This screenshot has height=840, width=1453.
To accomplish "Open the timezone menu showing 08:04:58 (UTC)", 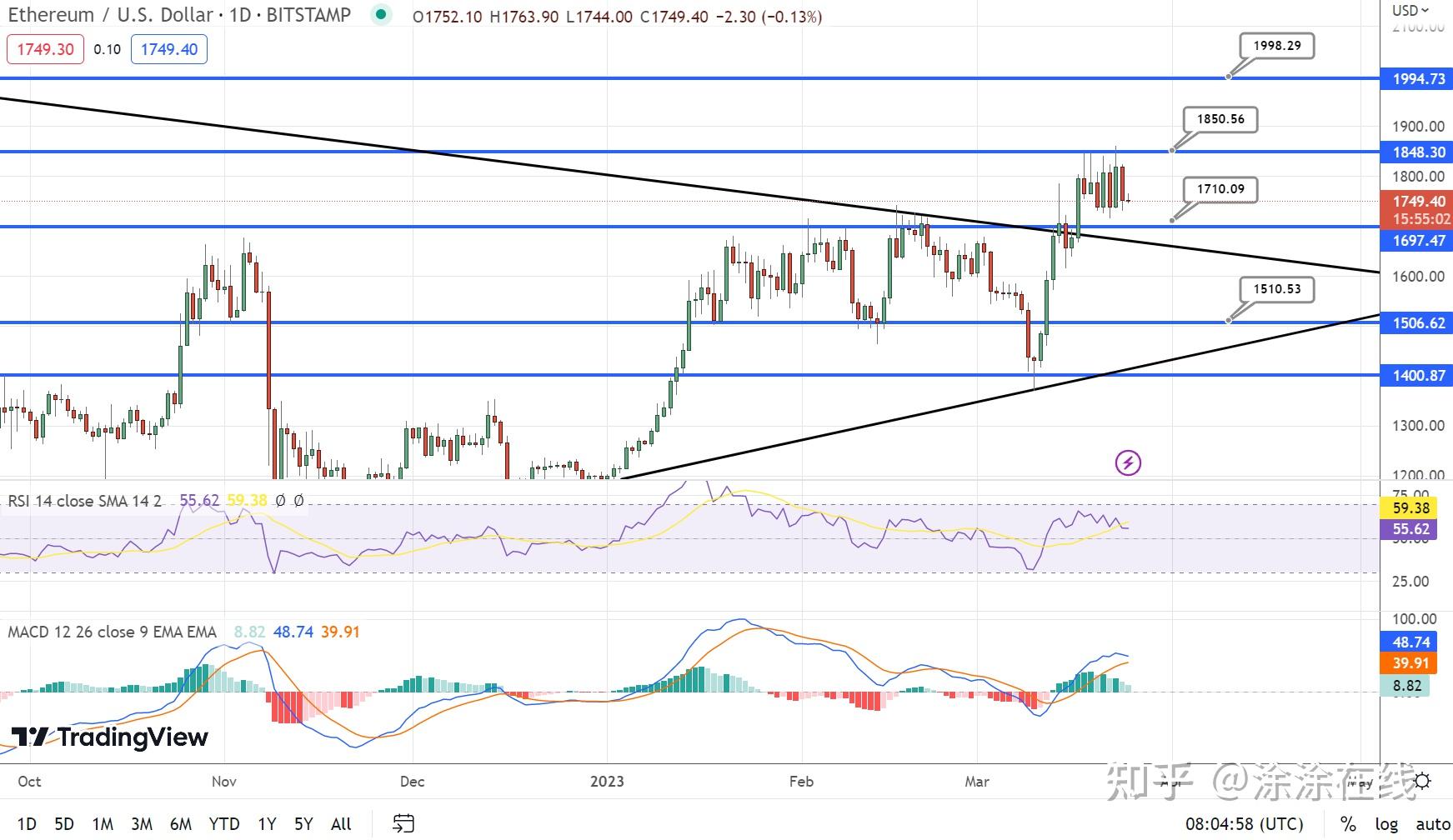I will pyautogui.click(x=1244, y=823).
